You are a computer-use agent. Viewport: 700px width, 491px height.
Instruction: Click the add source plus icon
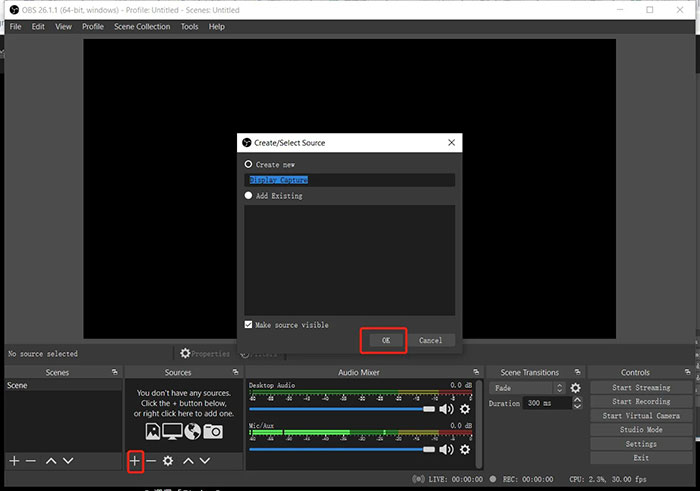135,461
